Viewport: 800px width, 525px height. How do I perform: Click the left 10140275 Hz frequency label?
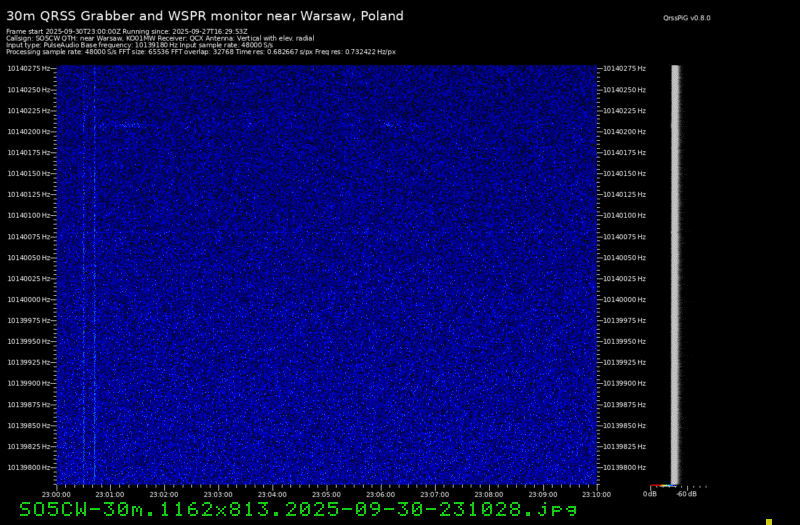[x=30, y=68]
